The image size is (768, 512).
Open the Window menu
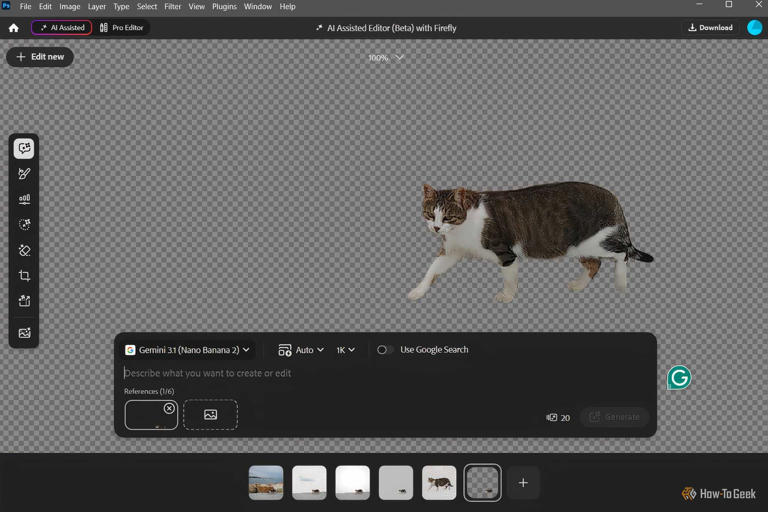(258, 6)
